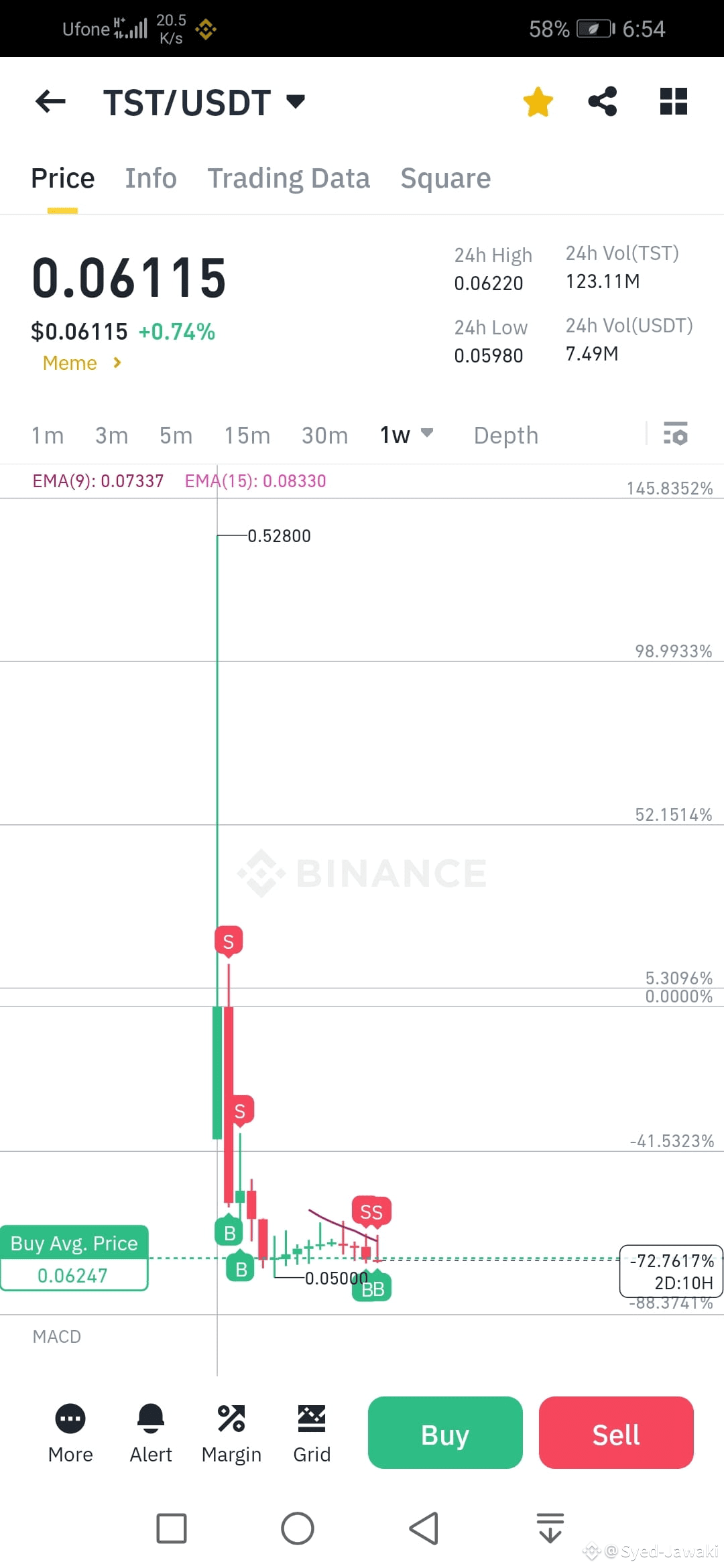Switch chart to 1m timeframe

coord(47,435)
